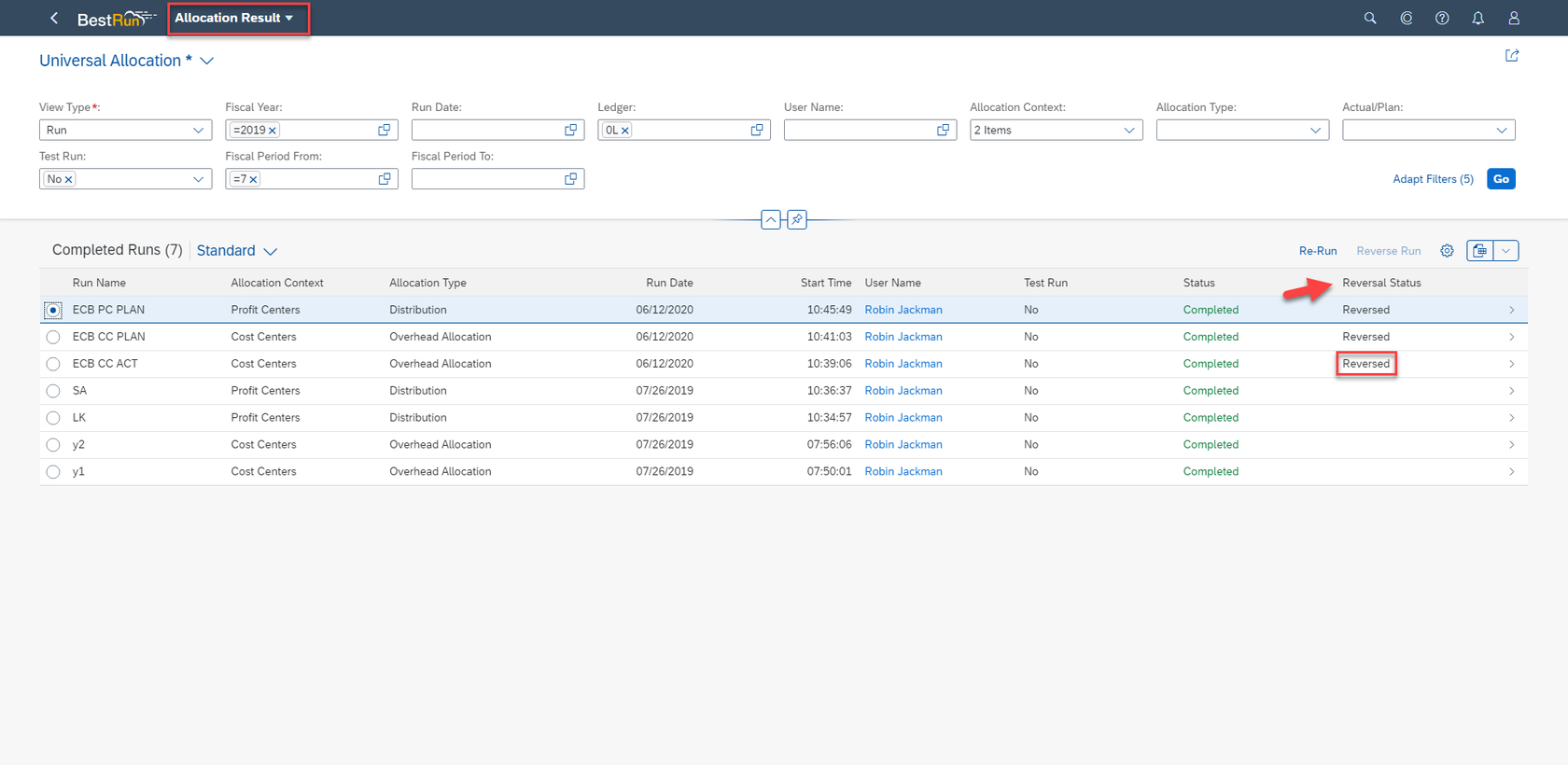Screen dimensions: 1568x765
Task: Click the Run Date column header
Action: coord(669,283)
